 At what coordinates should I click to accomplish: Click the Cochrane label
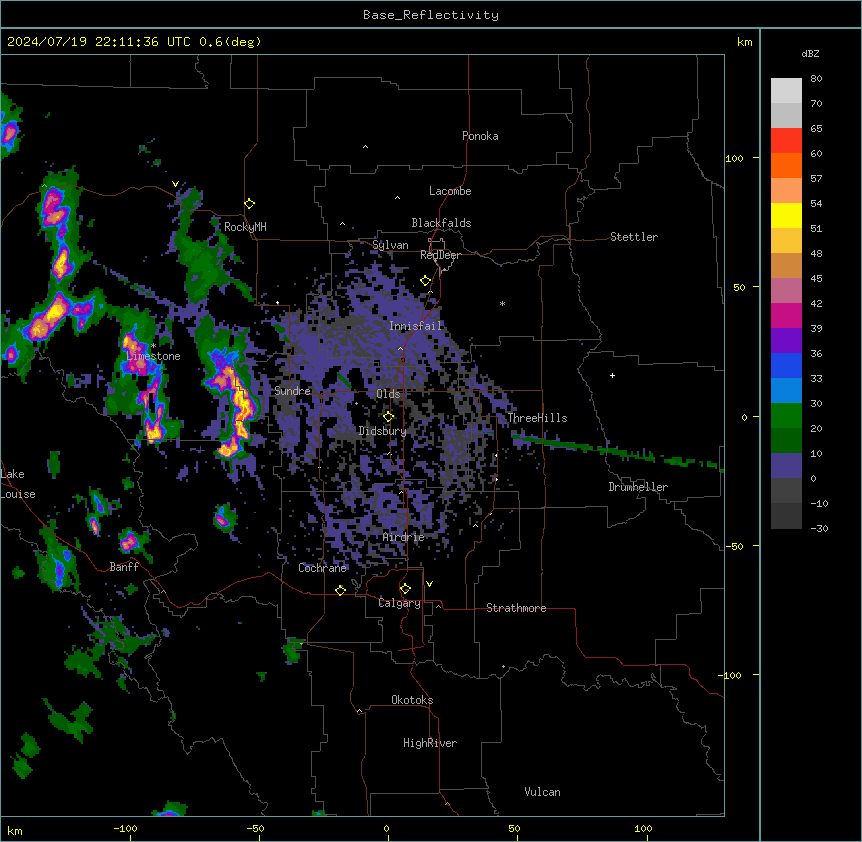(322, 568)
